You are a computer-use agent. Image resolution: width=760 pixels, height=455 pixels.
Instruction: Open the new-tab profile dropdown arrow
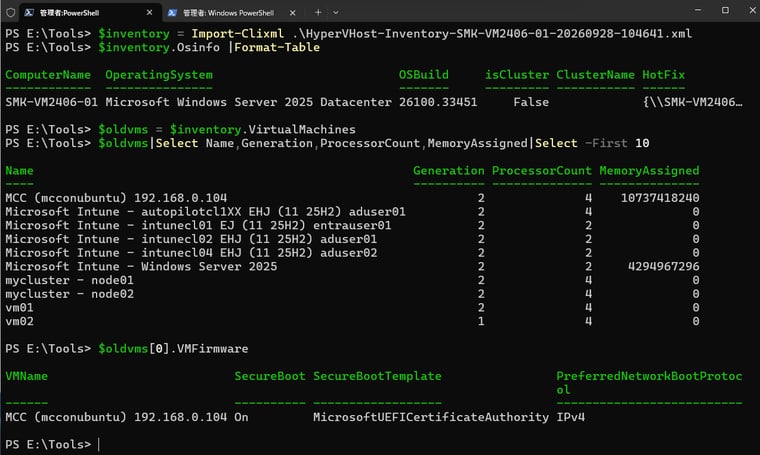click(335, 13)
